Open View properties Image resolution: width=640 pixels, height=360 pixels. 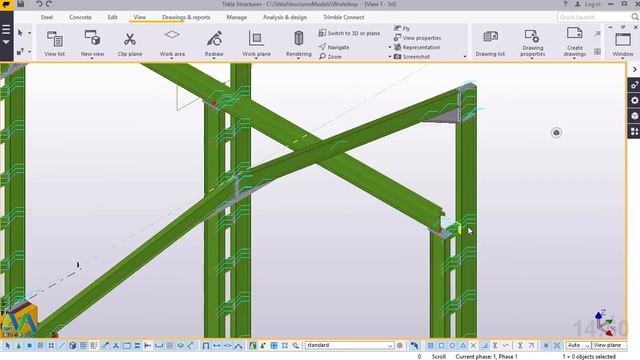(417, 38)
